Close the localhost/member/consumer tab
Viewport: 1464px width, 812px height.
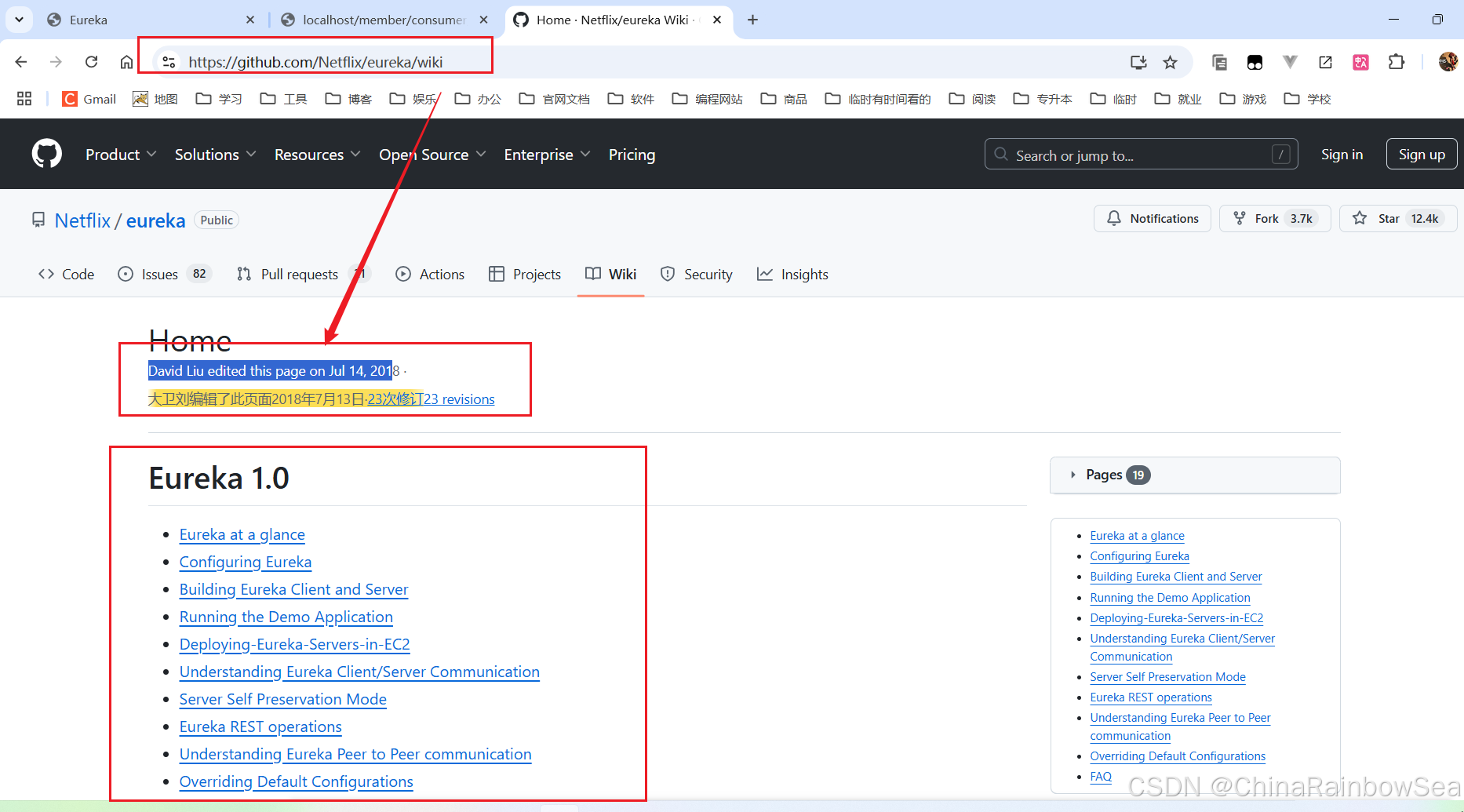click(x=484, y=20)
